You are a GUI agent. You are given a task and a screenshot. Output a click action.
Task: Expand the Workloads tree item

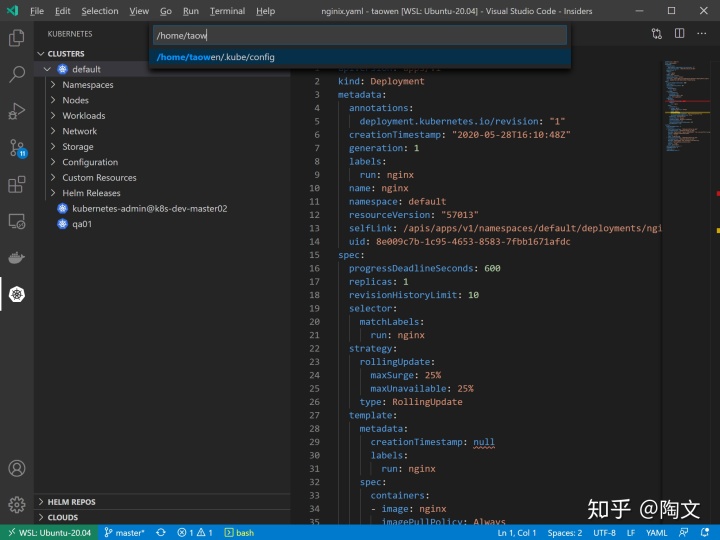pyautogui.click(x=53, y=115)
